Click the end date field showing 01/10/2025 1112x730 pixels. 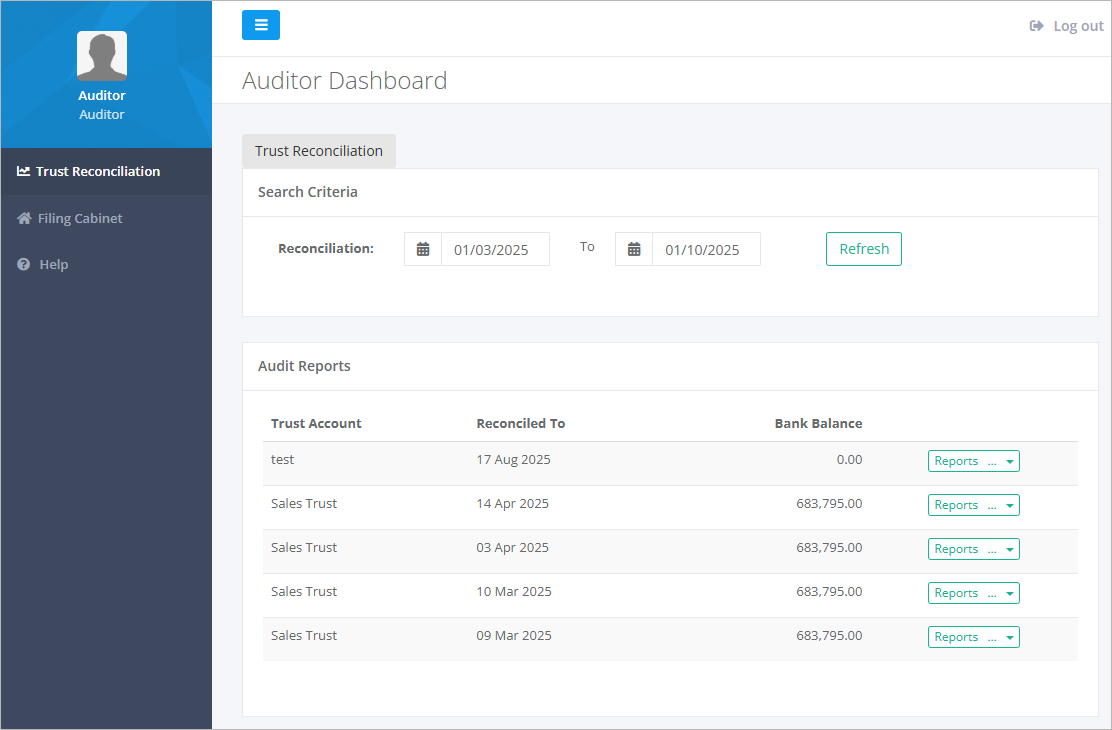coord(705,248)
